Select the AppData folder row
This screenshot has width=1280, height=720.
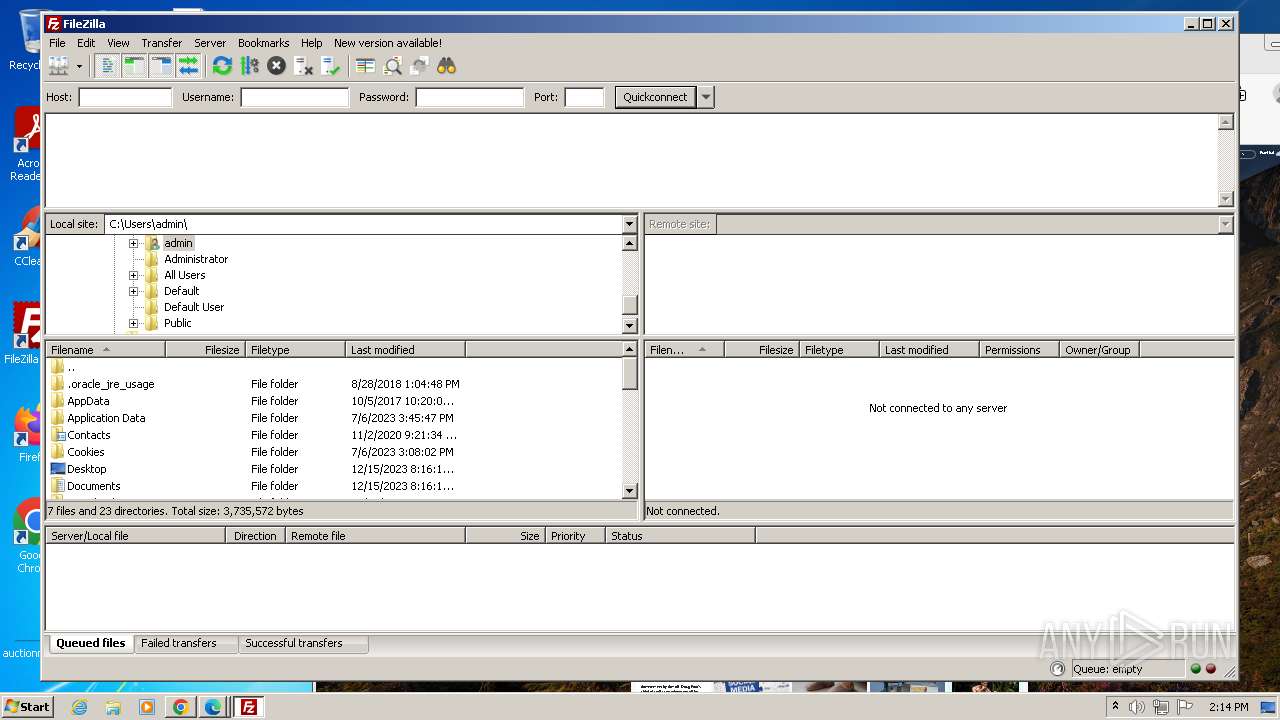[x=333, y=401]
